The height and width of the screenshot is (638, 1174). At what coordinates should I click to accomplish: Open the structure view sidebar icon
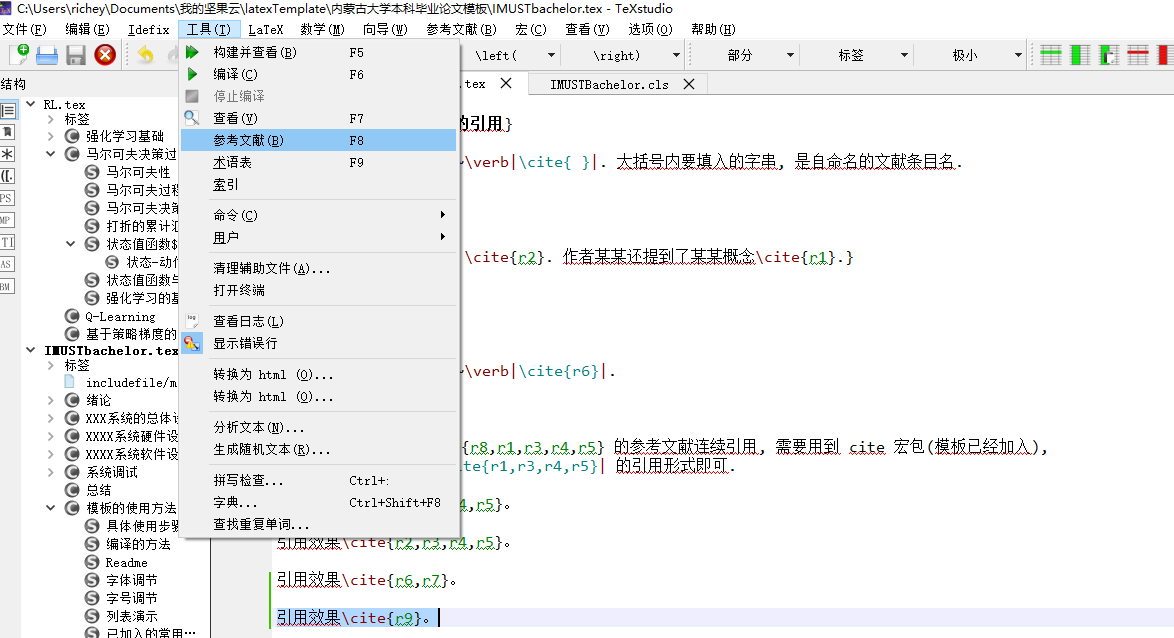pyautogui.click(x=7, y=110)
